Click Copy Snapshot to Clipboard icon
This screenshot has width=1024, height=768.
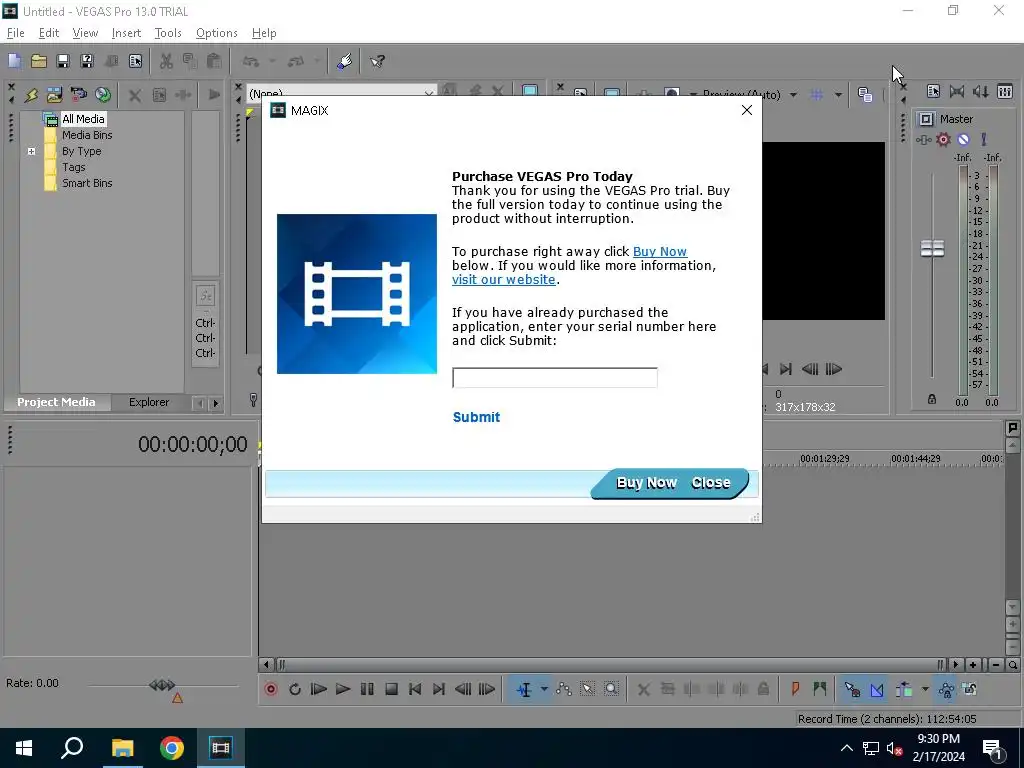[x=865, y=95]
